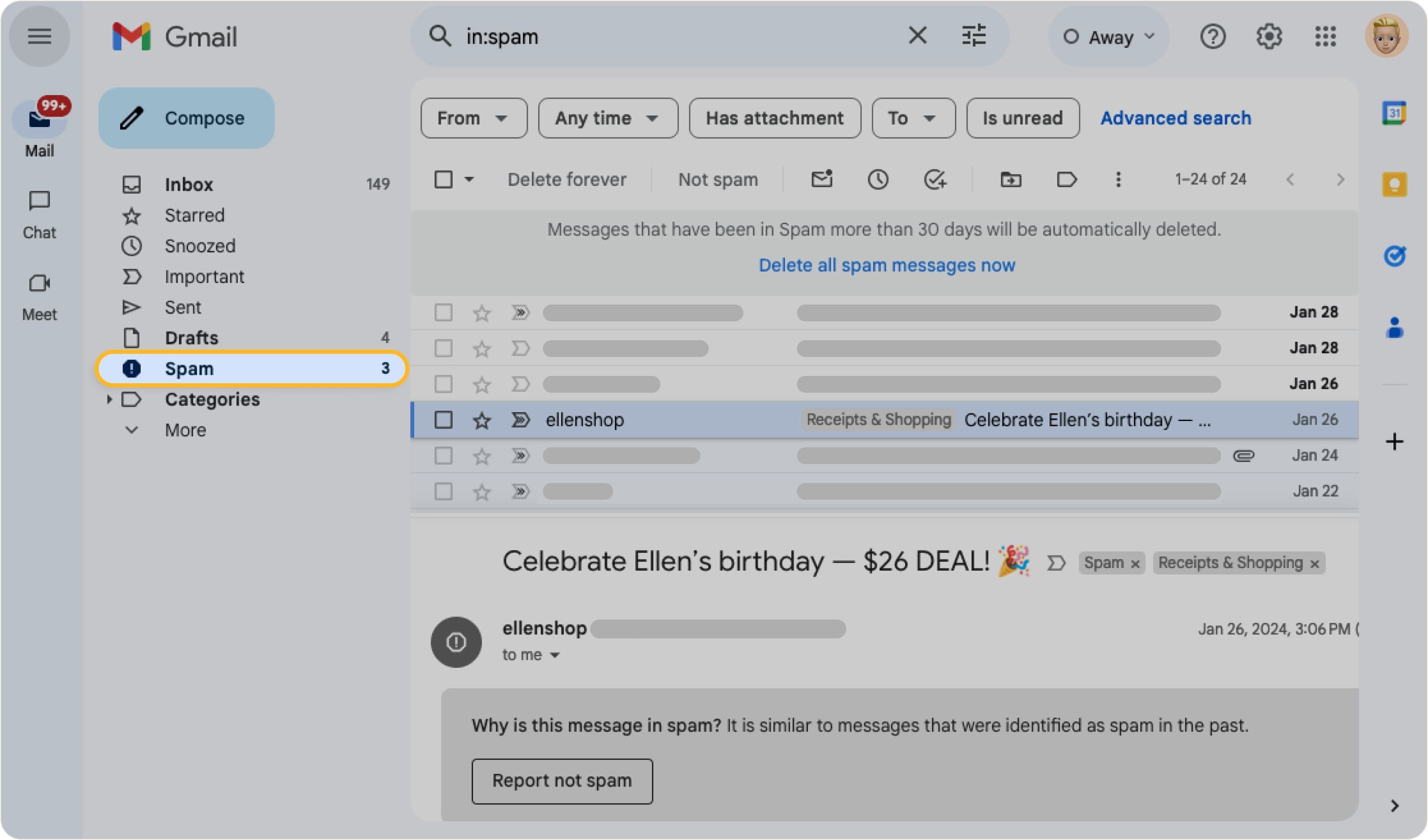Viewport: 1428px width, 840px height.
Task: Switch to the Chat section
Action: click(39, 213)
